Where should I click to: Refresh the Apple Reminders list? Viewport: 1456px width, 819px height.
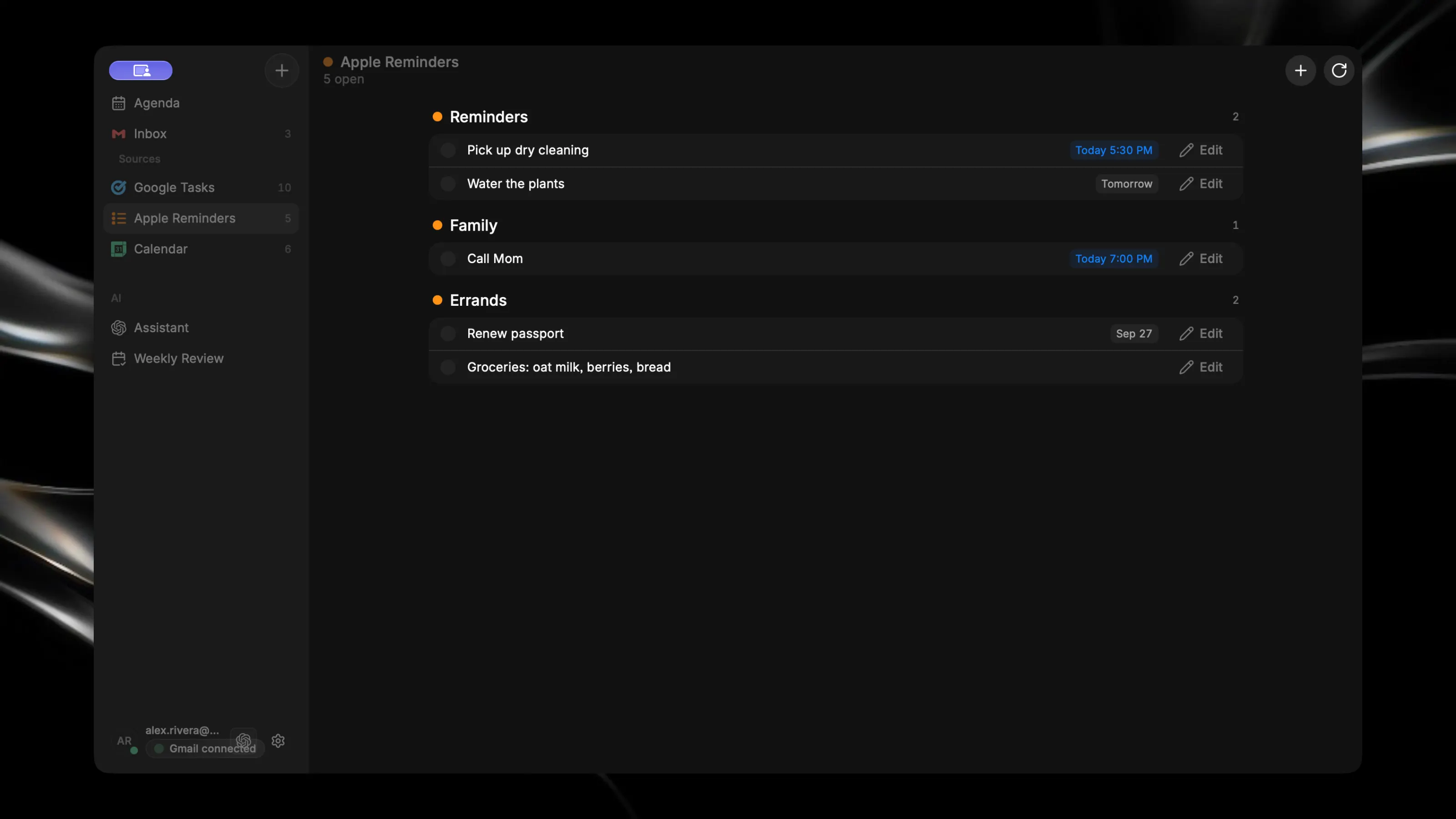pos(1339,70)
